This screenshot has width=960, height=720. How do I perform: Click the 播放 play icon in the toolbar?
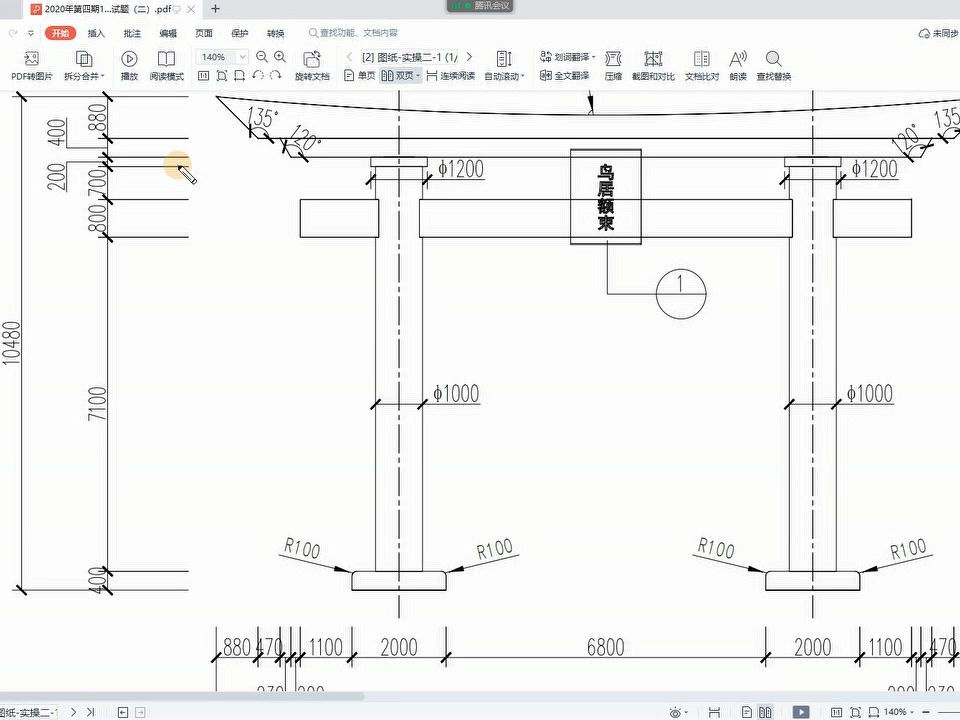coord(129,59)
